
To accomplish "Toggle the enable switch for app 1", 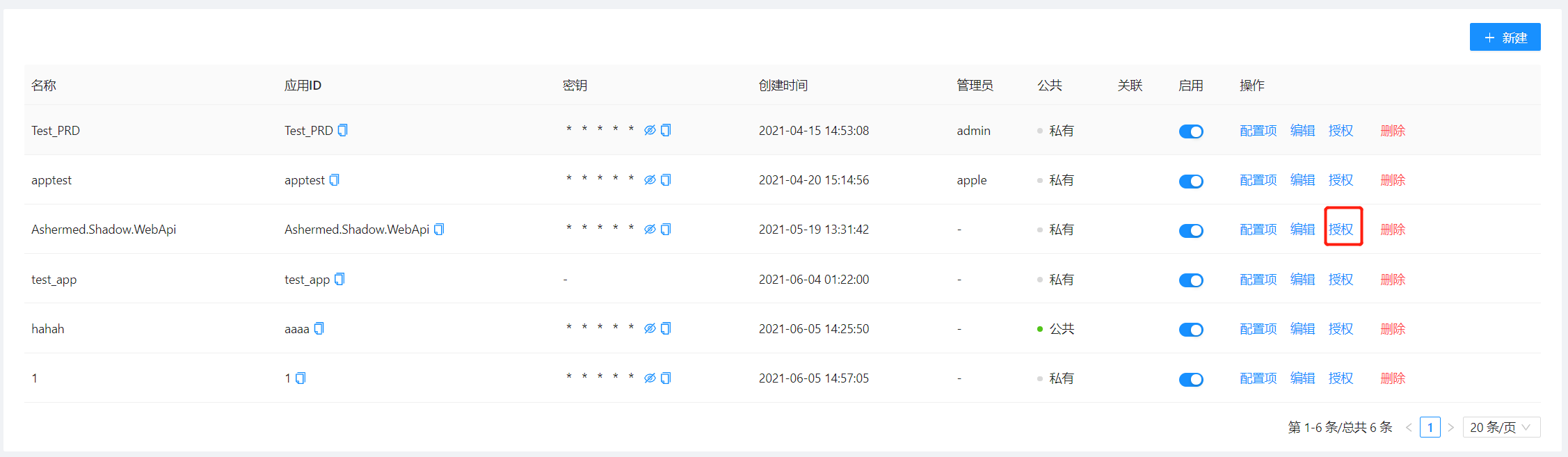I will [x=1191, y=379].
